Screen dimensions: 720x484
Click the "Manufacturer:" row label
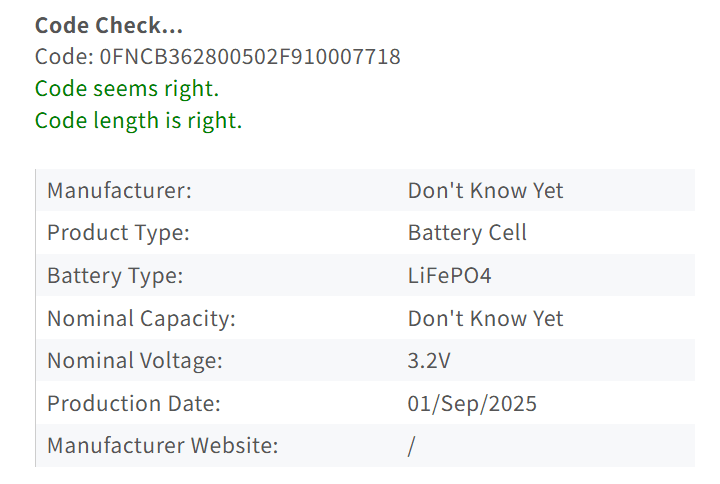119,190
